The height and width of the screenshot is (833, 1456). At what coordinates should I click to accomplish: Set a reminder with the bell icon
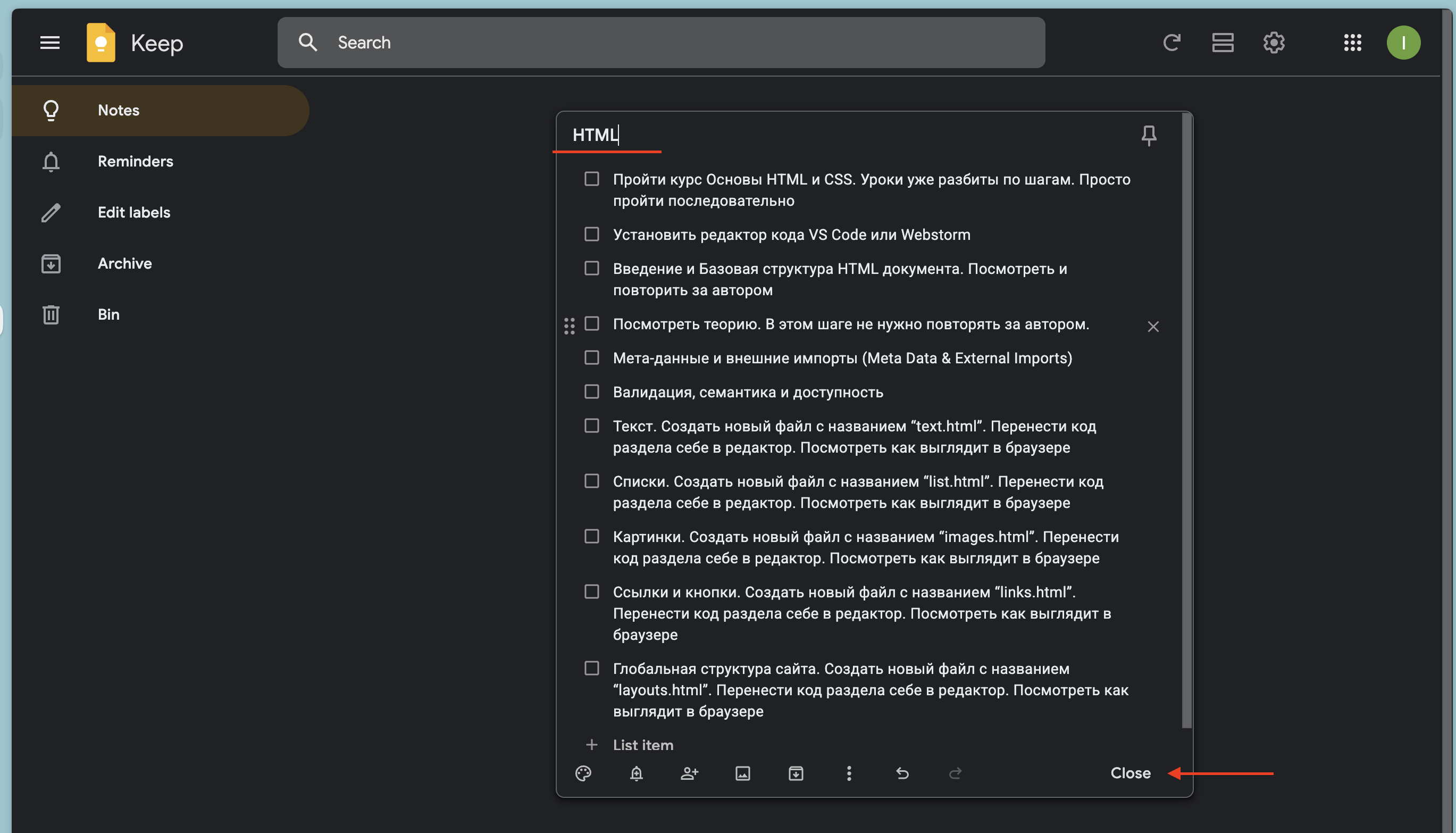[x=636, y=773]
